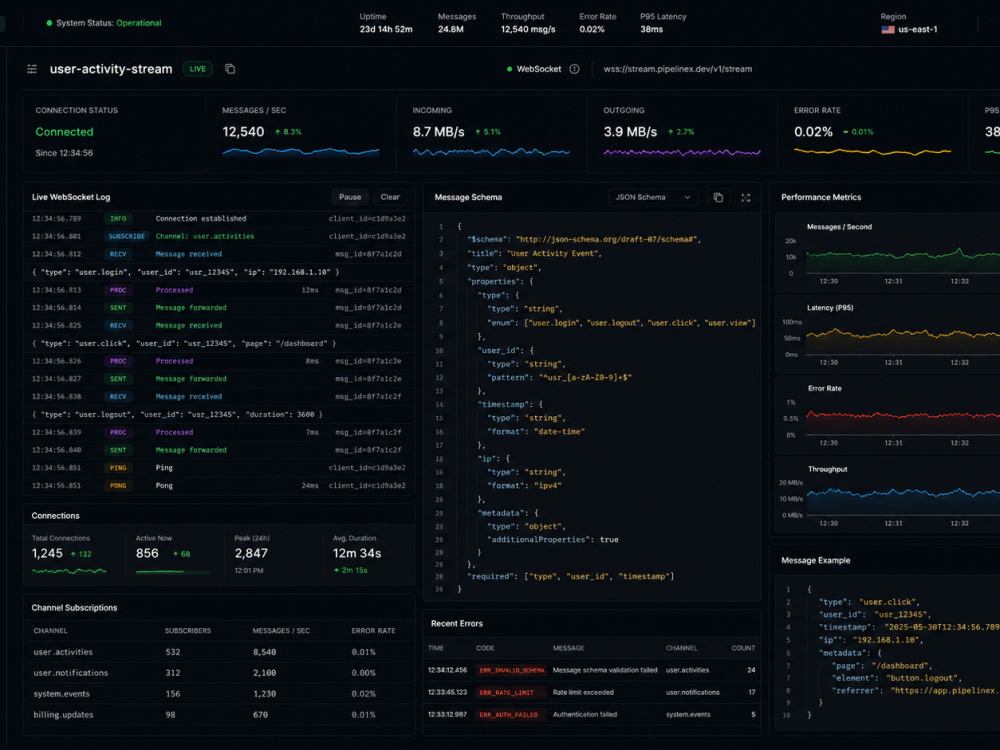Viewport: 1000px width, 750px height.
Task: Select the user.login JSON payload row
Action: [x=219, y=272]
